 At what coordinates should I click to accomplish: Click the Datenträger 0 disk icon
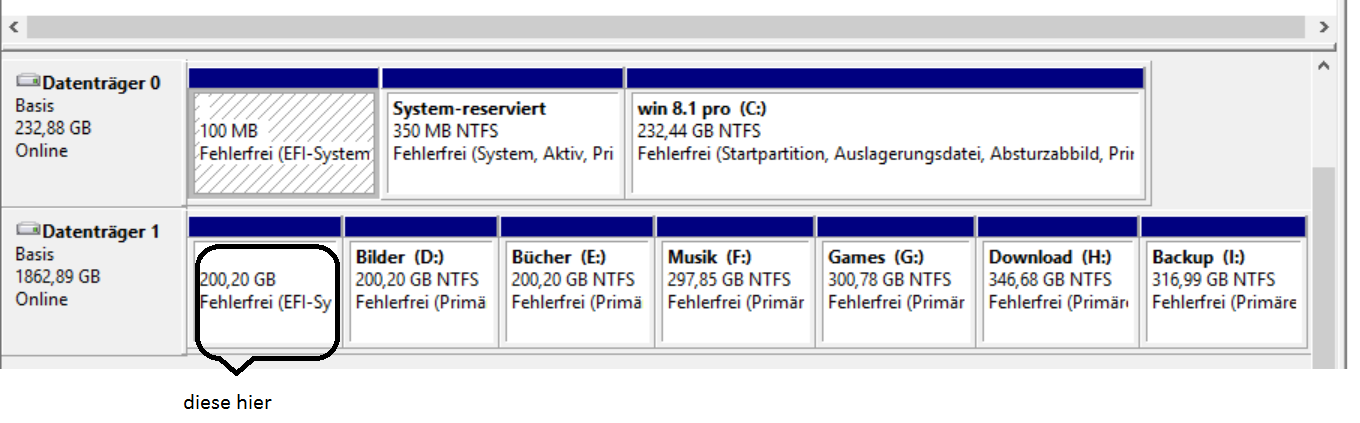point(28,82)
